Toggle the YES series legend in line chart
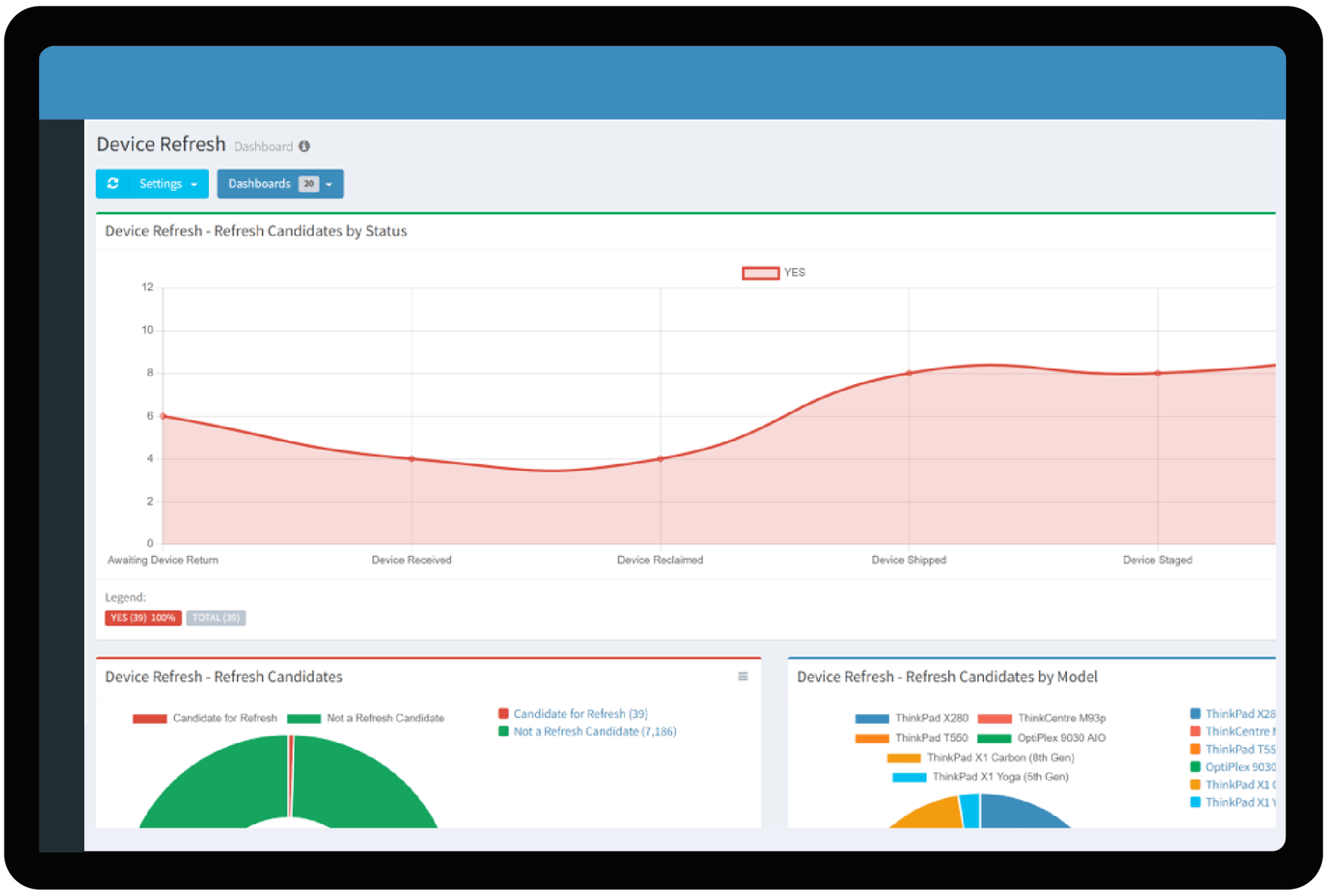The image size is (1327, 896). [x=774, y=273]
